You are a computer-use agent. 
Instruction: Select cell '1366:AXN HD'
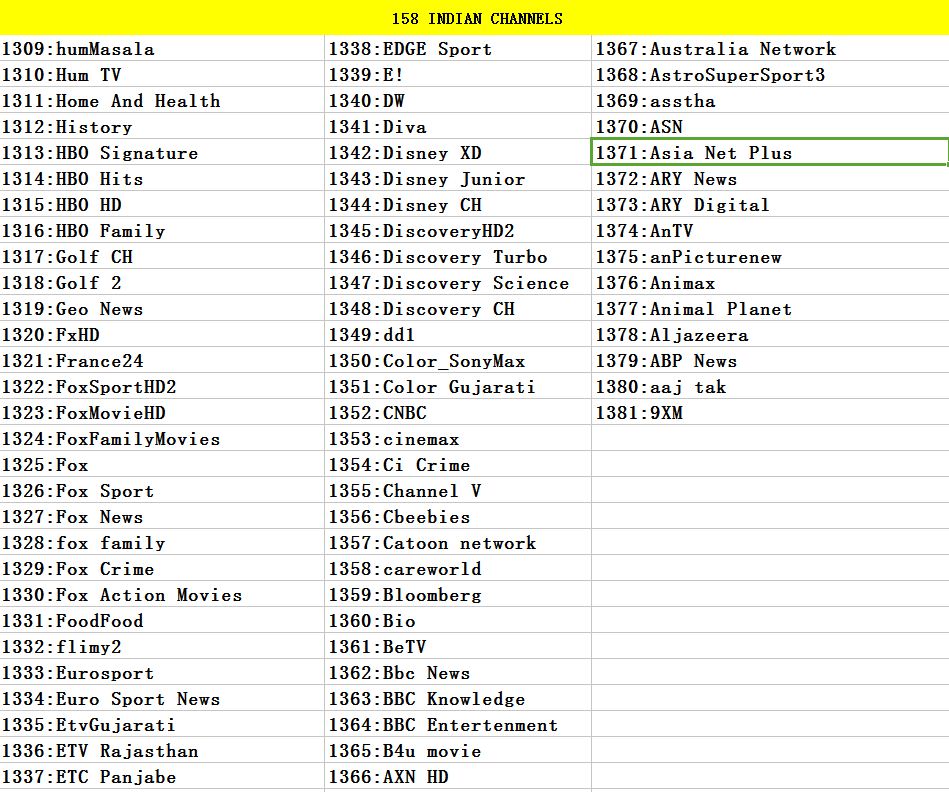click(x=458, y=777)
